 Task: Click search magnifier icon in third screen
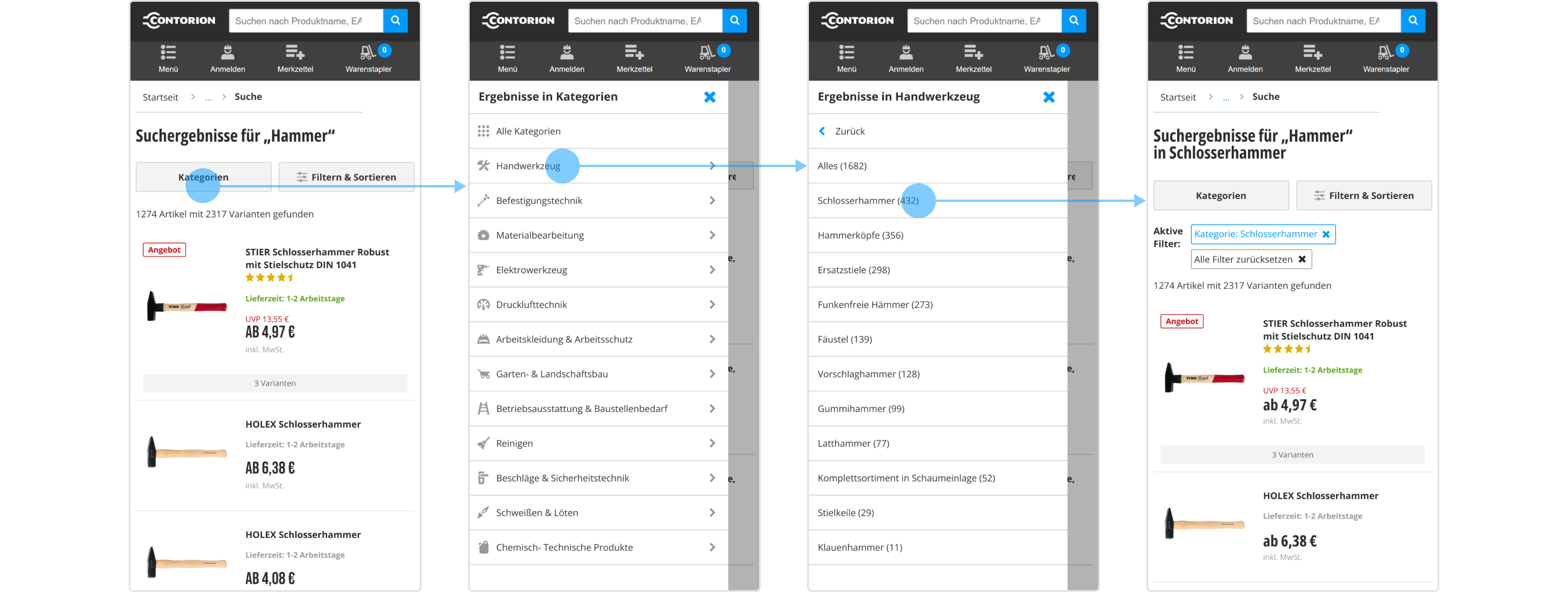point(1074,21)
